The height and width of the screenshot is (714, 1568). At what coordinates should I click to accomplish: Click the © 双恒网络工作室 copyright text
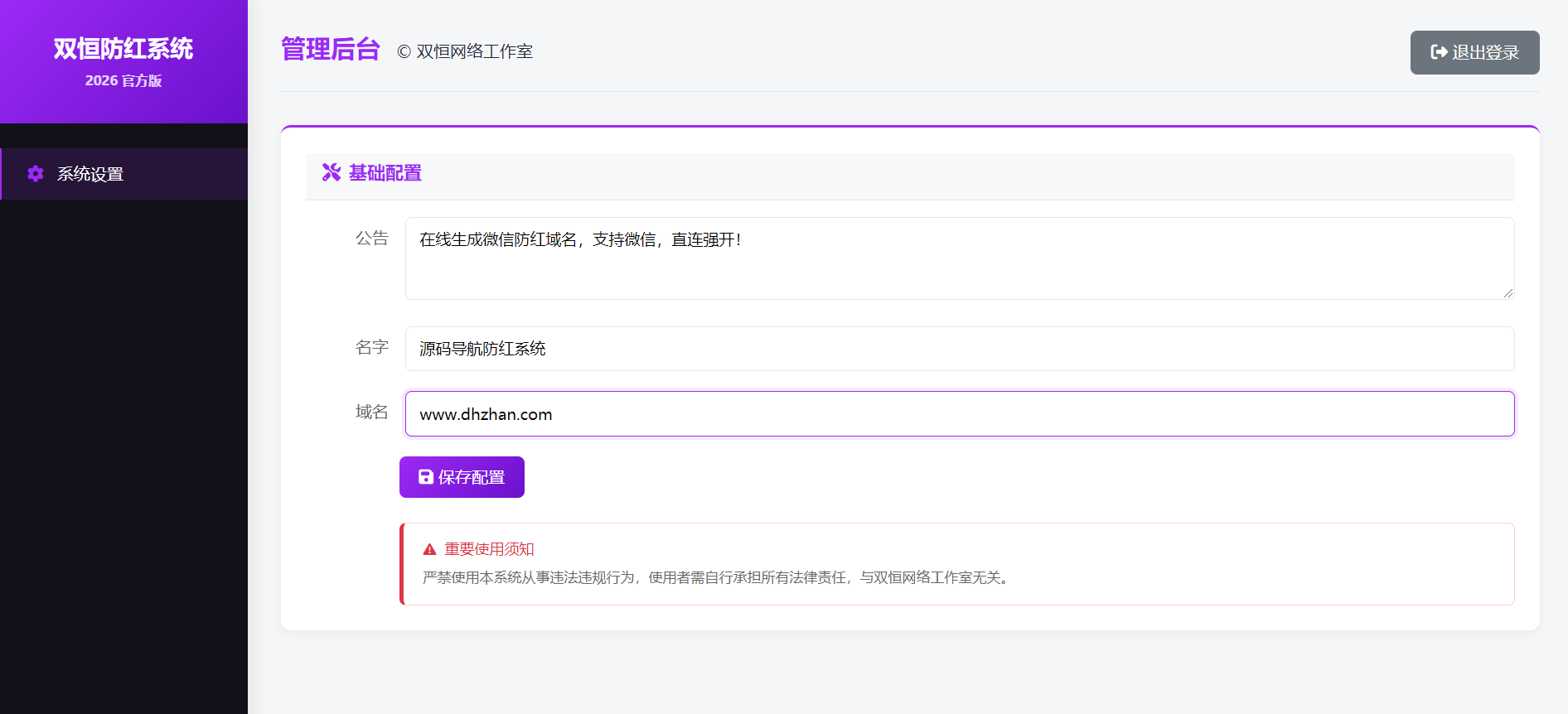(x=465, y=51)
